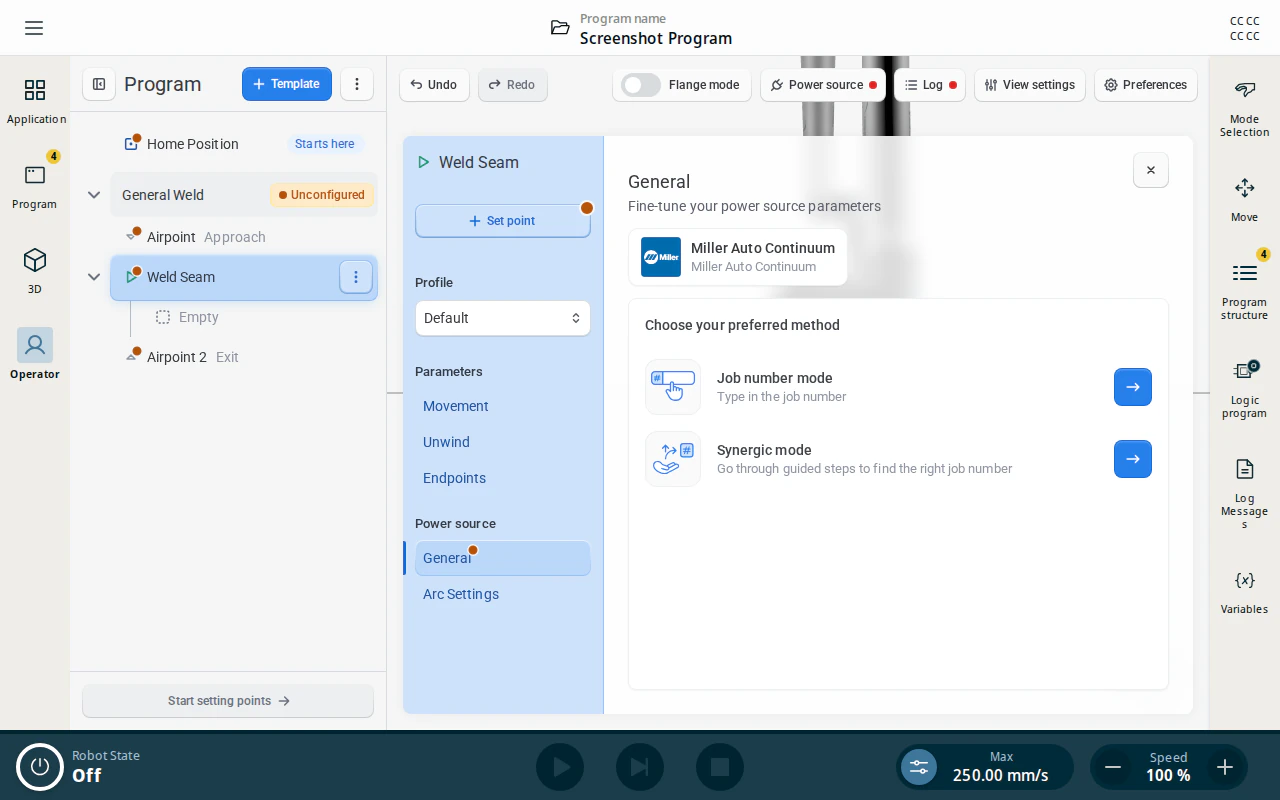Click the Set point button

point(502,221)
